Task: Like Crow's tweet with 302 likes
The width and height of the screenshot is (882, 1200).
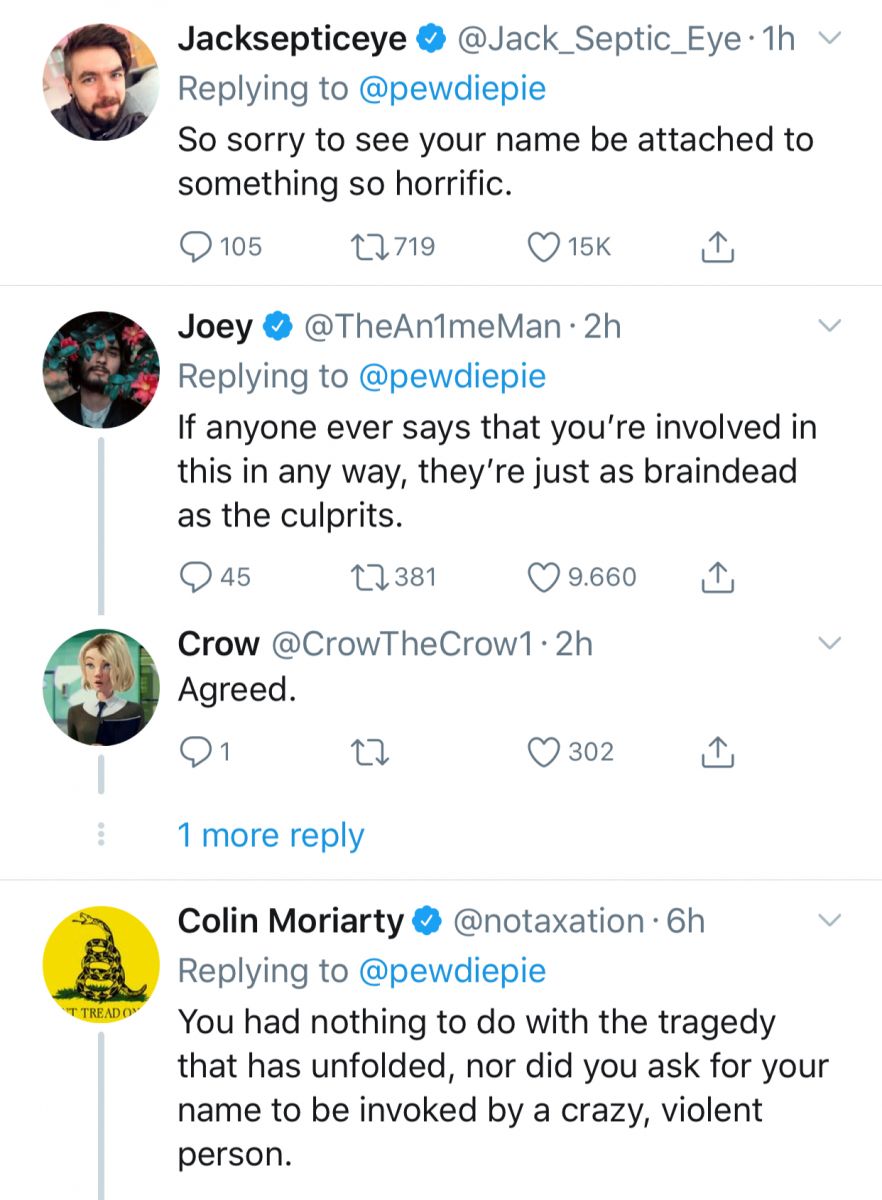Action: (x=542, y=752)
